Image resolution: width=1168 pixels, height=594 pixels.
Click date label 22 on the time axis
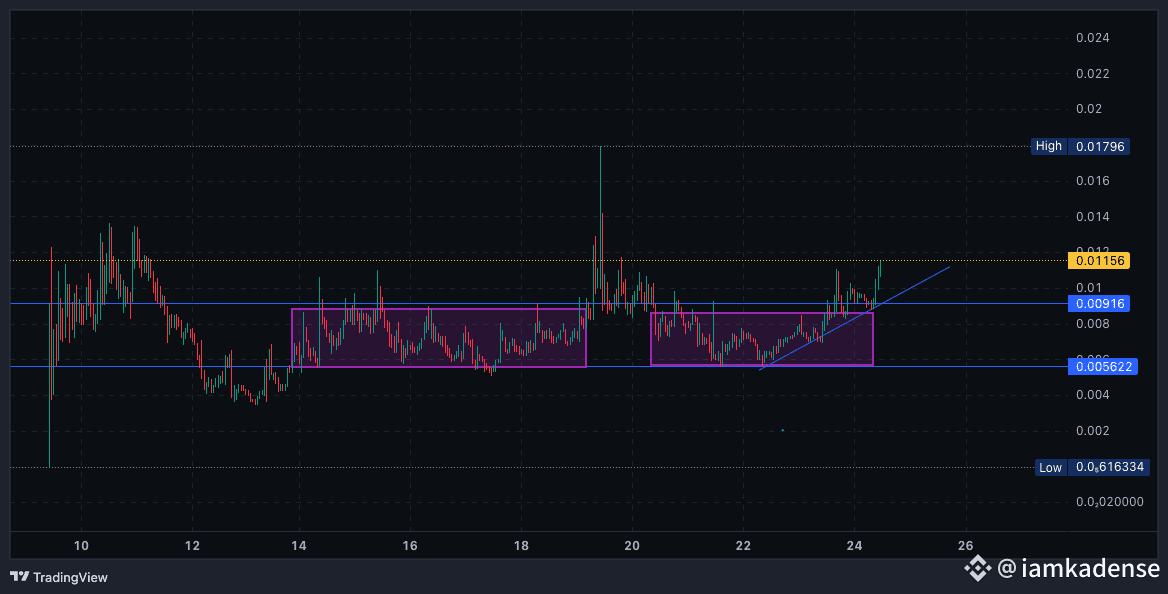(x=743, y=546)
